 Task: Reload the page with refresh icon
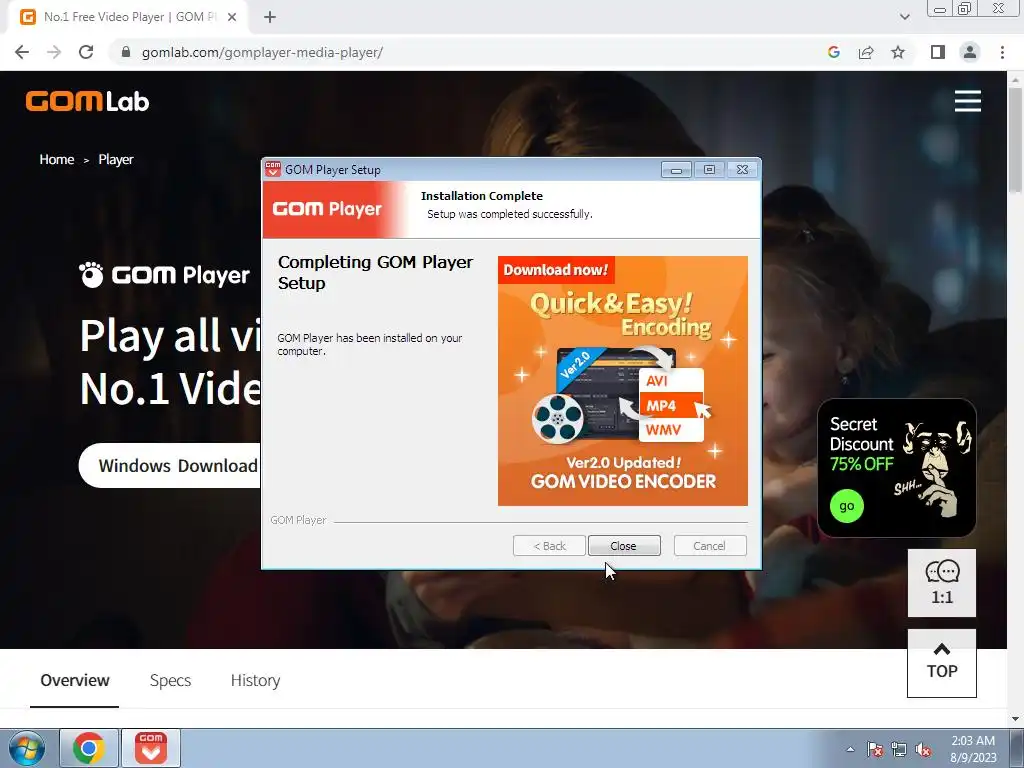(x=86, y=52)
